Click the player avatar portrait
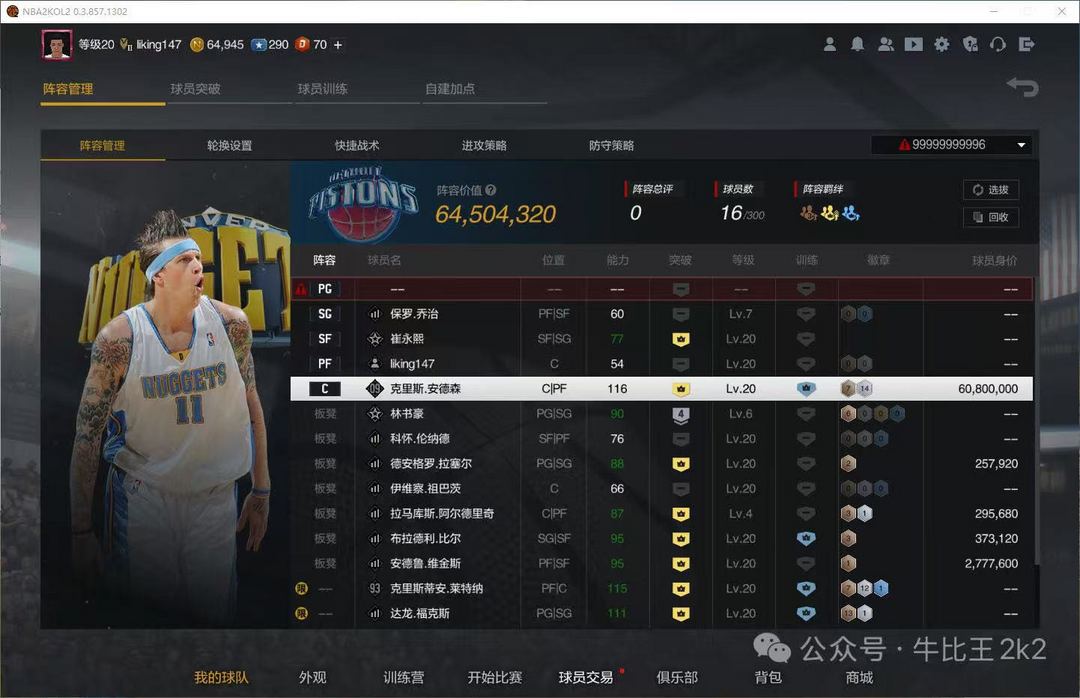 point(56,45)
